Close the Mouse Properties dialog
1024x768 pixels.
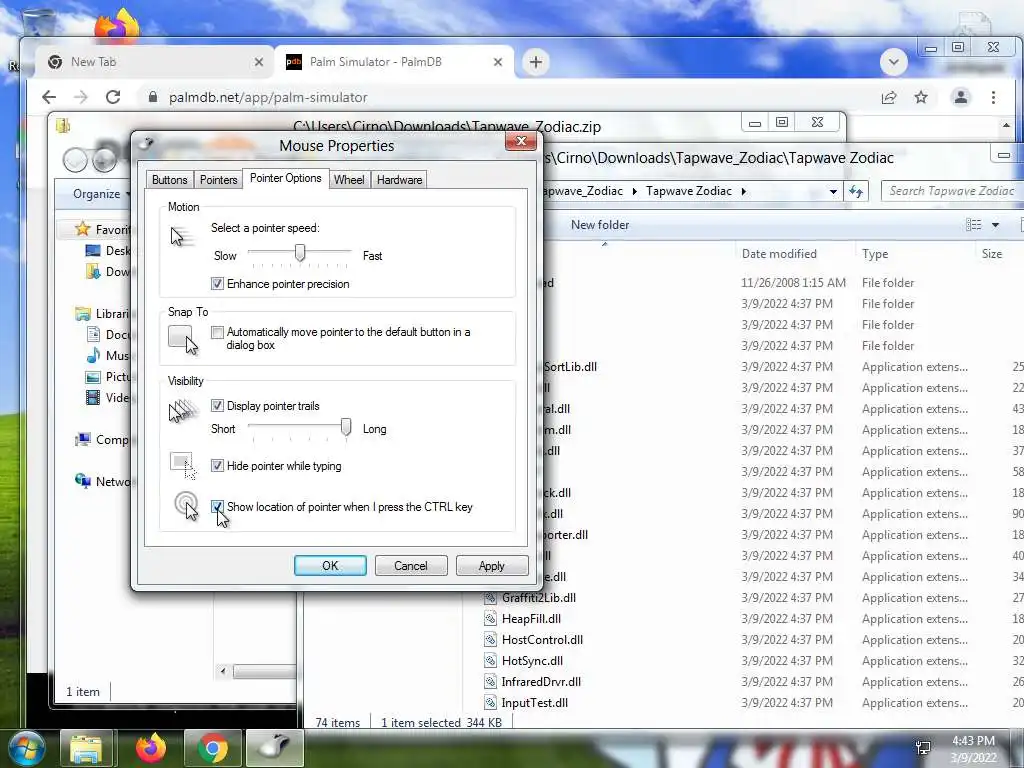pos(520,141)
